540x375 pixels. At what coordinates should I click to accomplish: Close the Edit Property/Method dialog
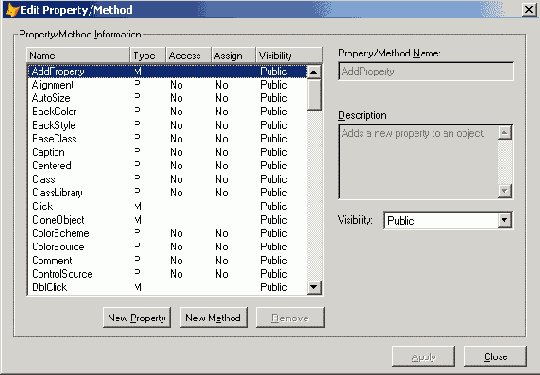click(x=529, y=10)
